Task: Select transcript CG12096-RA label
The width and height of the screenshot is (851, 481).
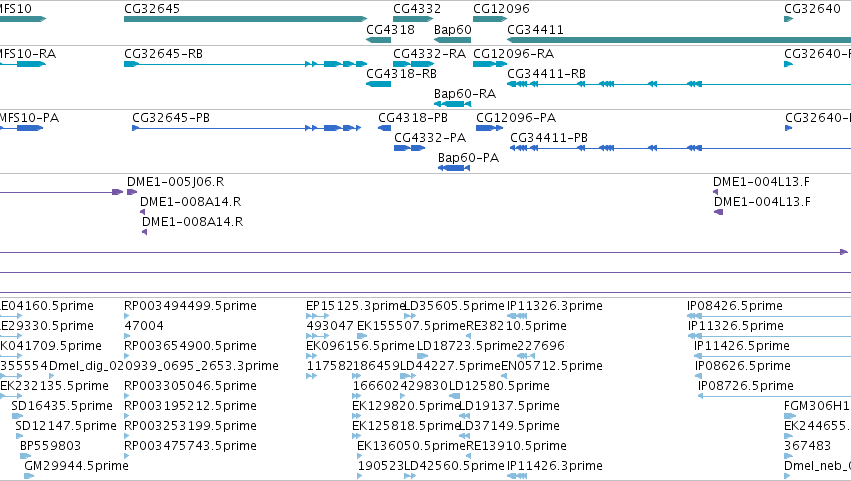Action: (x=513, y=54)
